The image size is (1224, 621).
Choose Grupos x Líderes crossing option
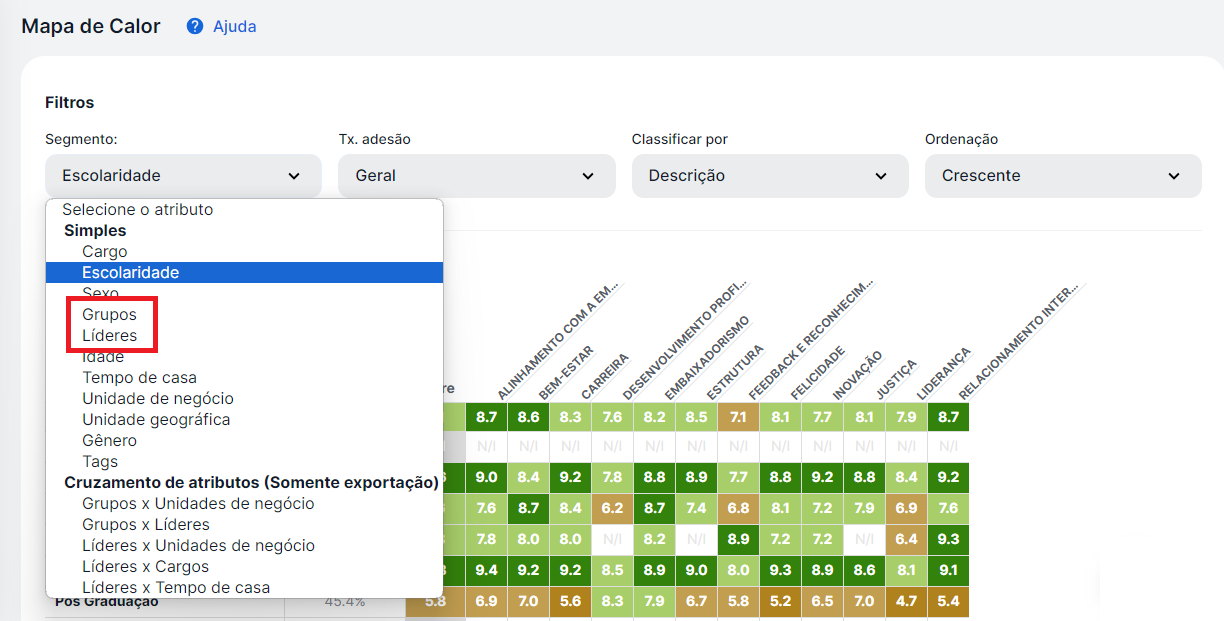tap(146, 525)
